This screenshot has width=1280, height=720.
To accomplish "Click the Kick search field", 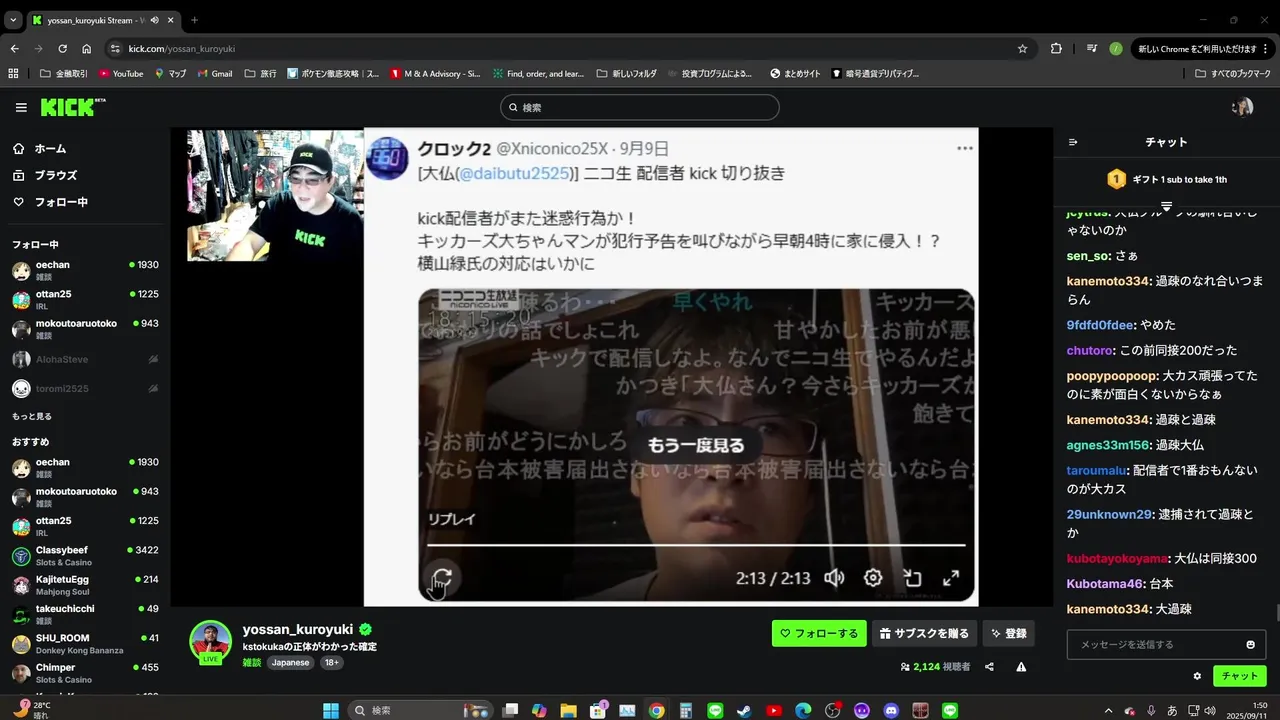I will pyautogui.click(x=640, y=107).
